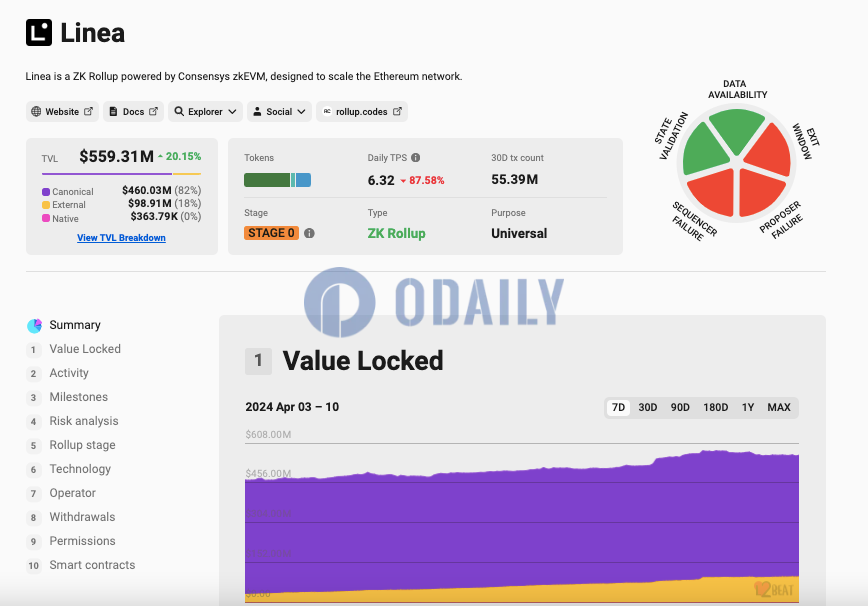Click the Daily TPS info icon
868x606 pixels.
416,158
